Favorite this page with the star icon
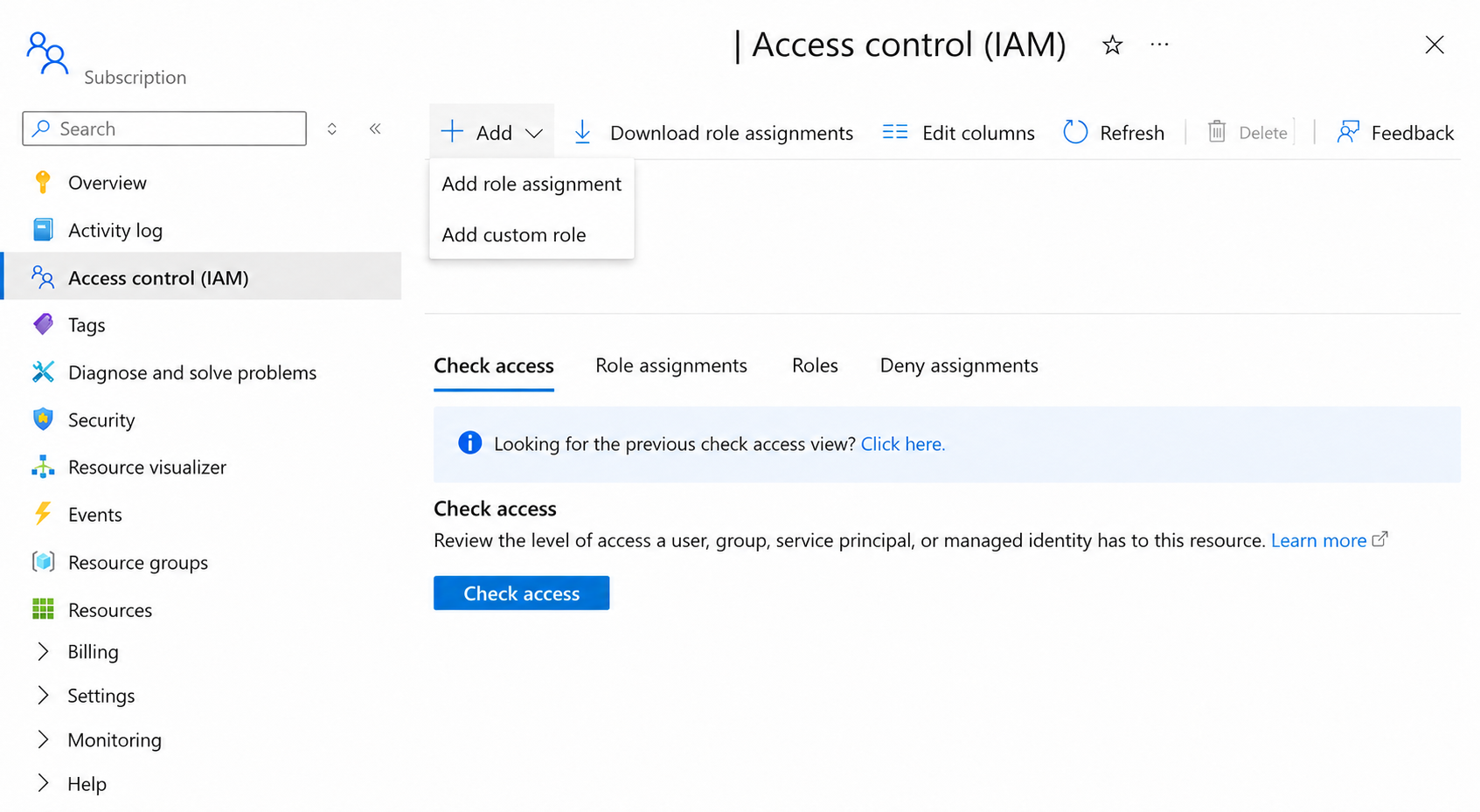The height and width of the screenshot is (812, 1480). tap(1112, 45)
